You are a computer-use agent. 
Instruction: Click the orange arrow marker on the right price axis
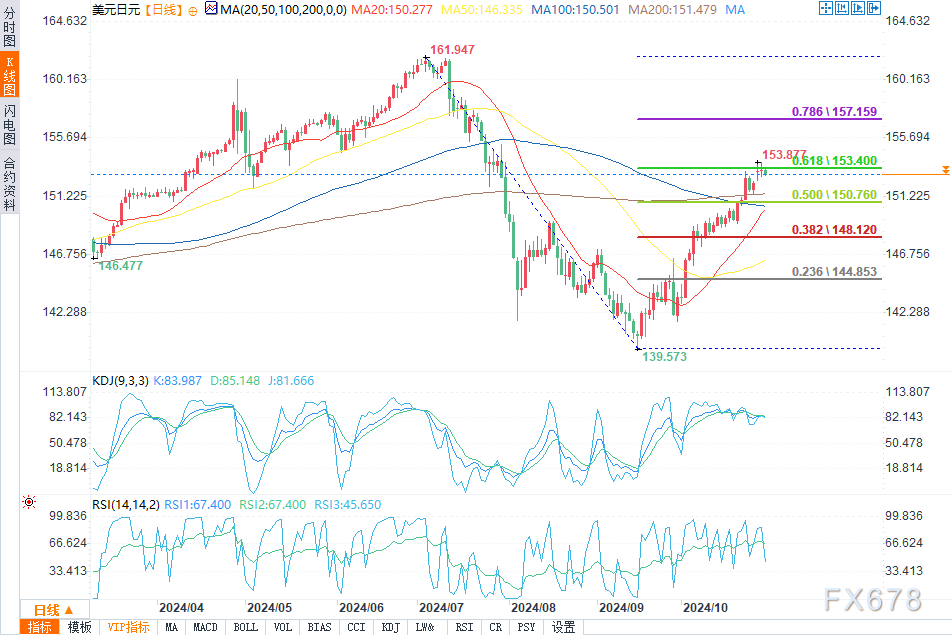pyautogui.click(x=945, y=171)
